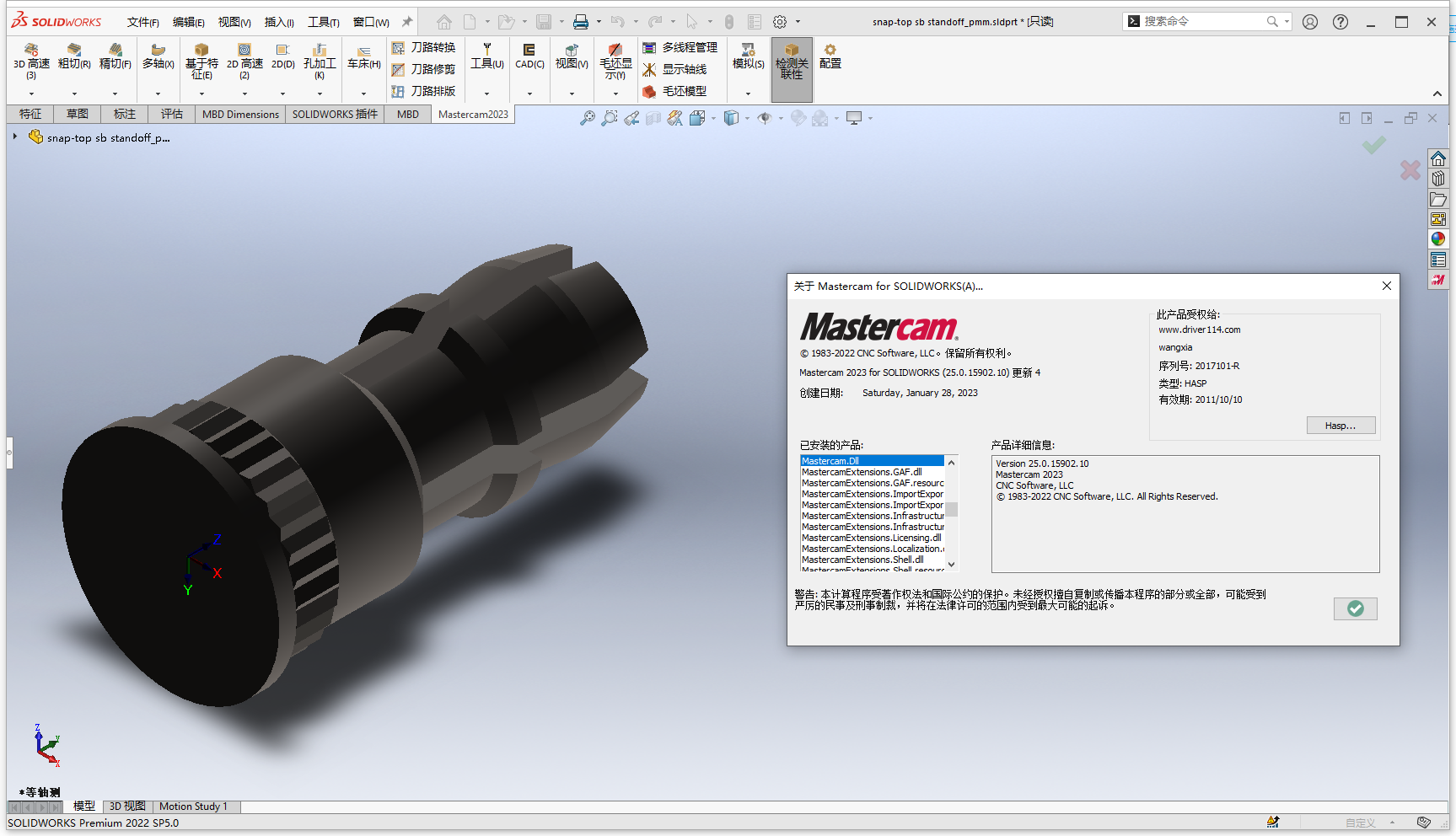This screenshot has width=1456, height=836.
Task: Open the 工具(U) tools icon
Action: pos(486,56)
